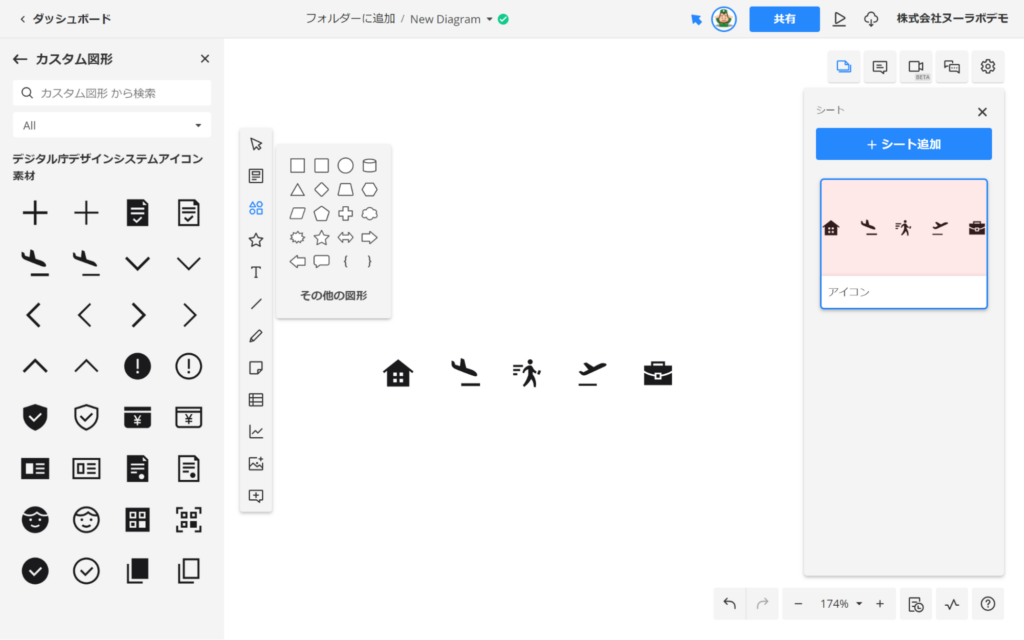
Task: Select the pointer selection tool
Action: click(256, 144)
